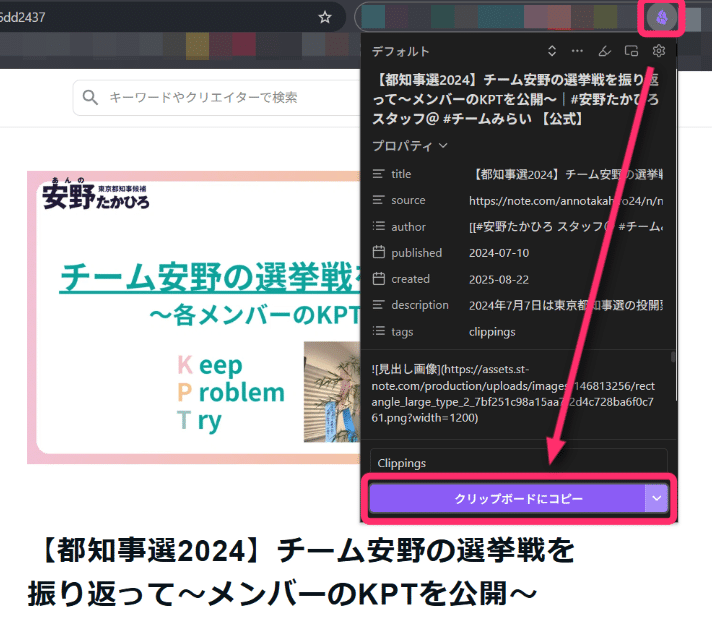Select the デフォルト template name

click(400, 51)
